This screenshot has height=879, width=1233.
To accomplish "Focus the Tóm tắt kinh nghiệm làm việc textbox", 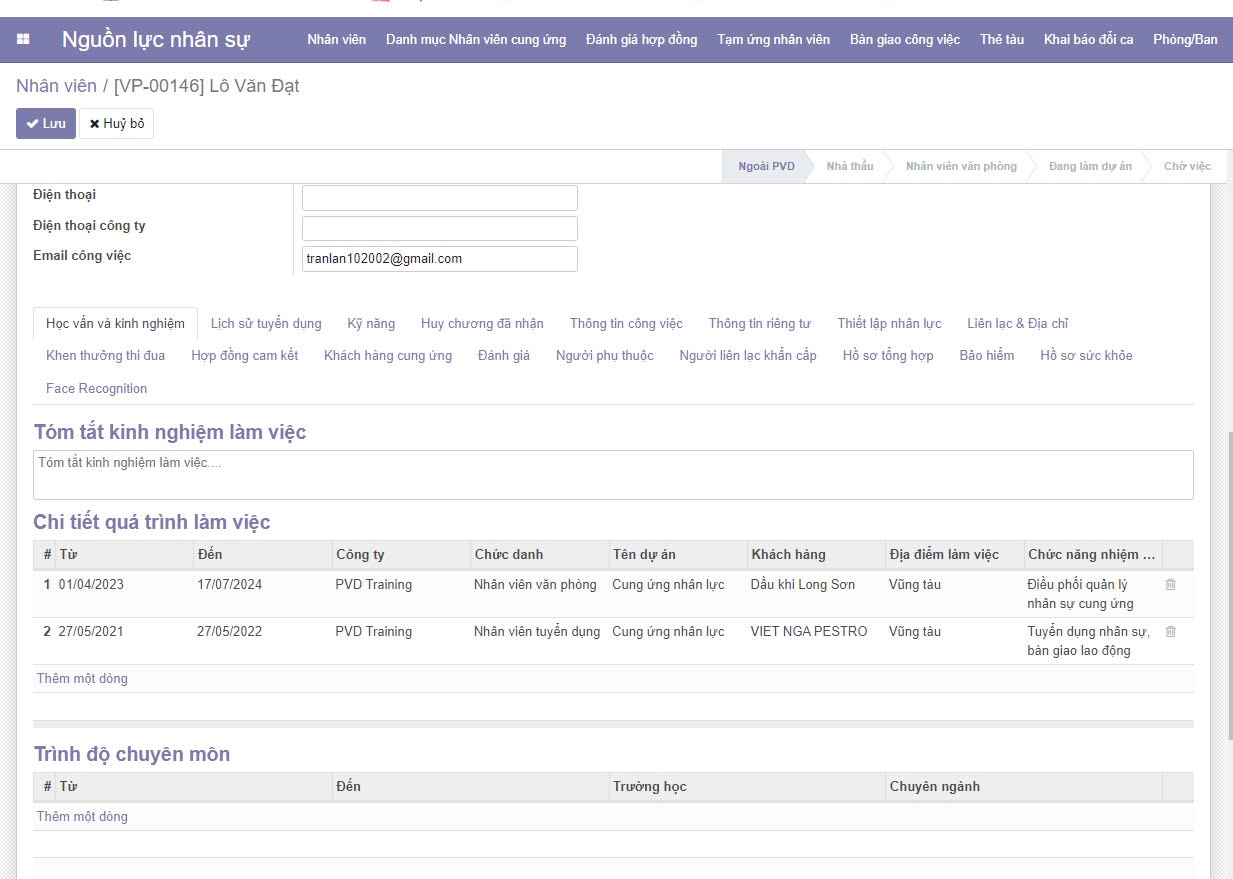I will 612,475.
